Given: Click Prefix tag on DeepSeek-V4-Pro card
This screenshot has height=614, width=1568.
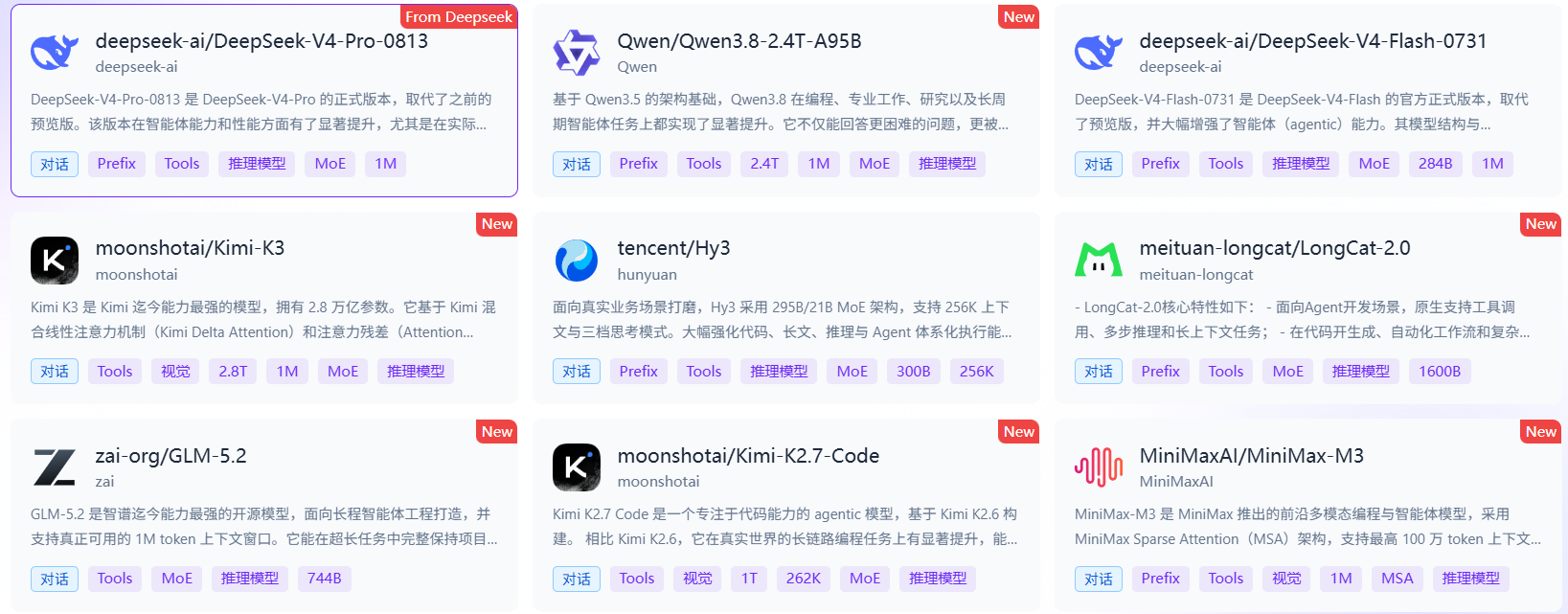Looking at the screenshot, I should pos(117,164).
